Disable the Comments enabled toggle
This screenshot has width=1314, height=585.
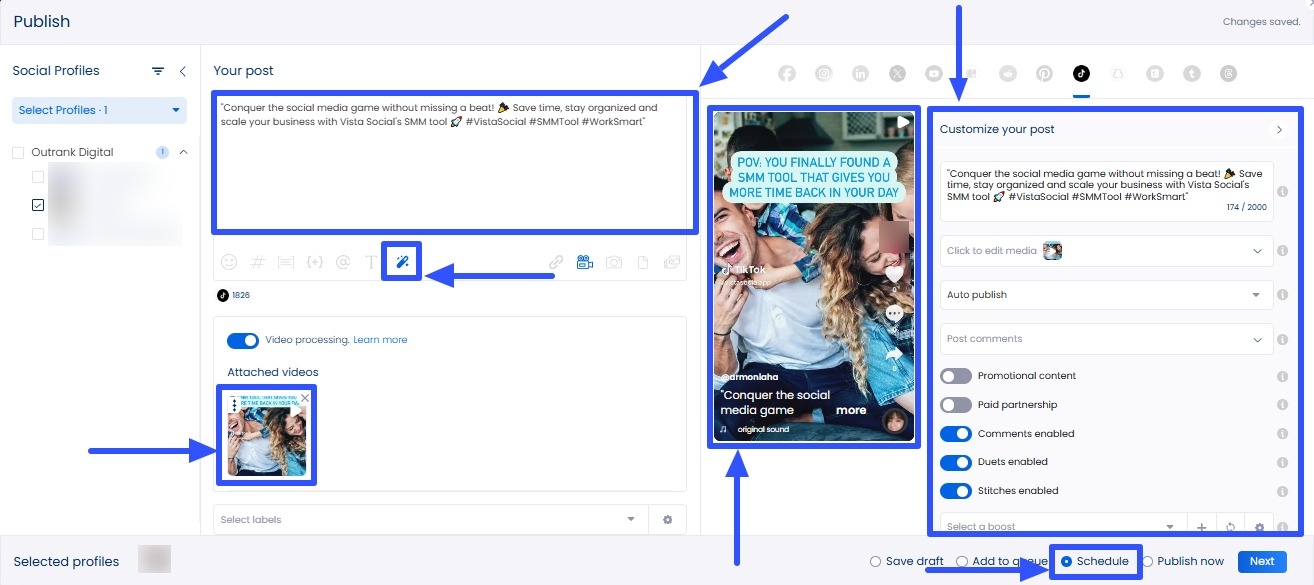point(956,433)
